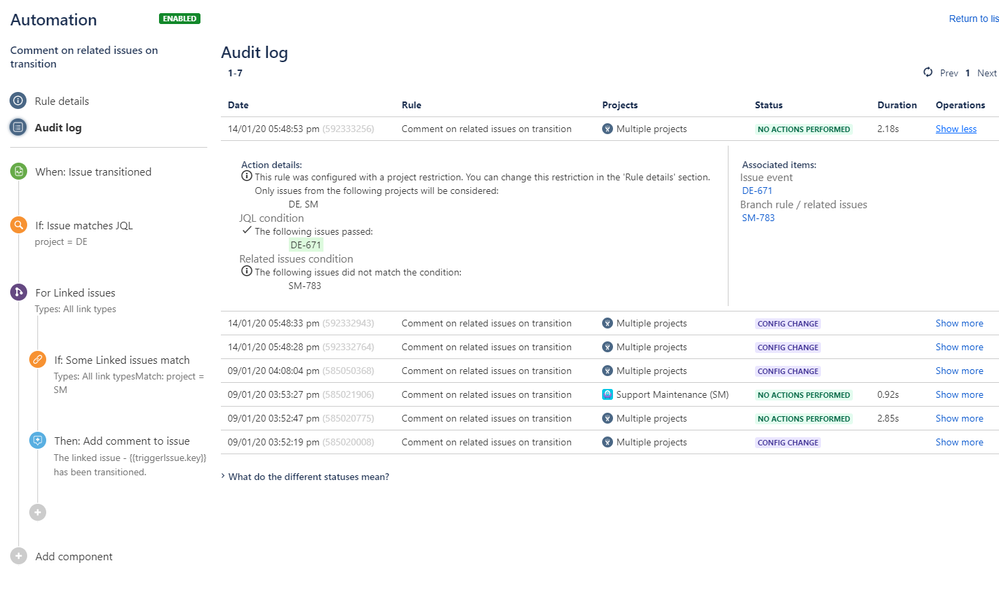Viewport: 999px width, 589px height.
Task: Open the DE-671 issue event link
Action: [757, 190]
